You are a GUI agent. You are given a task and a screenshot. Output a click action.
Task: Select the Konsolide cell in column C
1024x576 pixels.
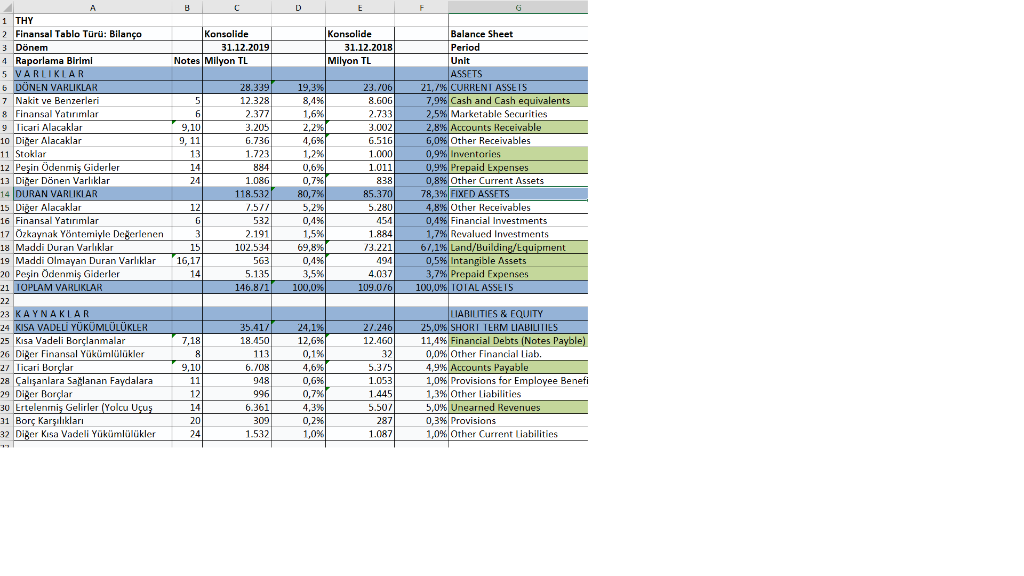(x=237, y=33)
